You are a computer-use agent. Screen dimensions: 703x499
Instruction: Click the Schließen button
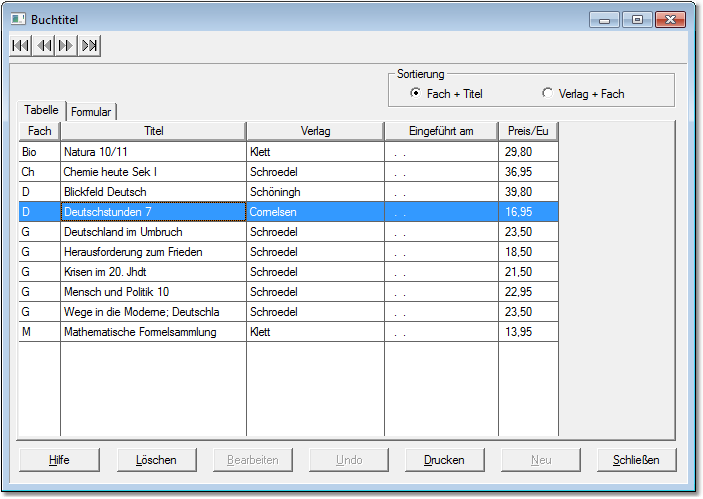(636, 460)
